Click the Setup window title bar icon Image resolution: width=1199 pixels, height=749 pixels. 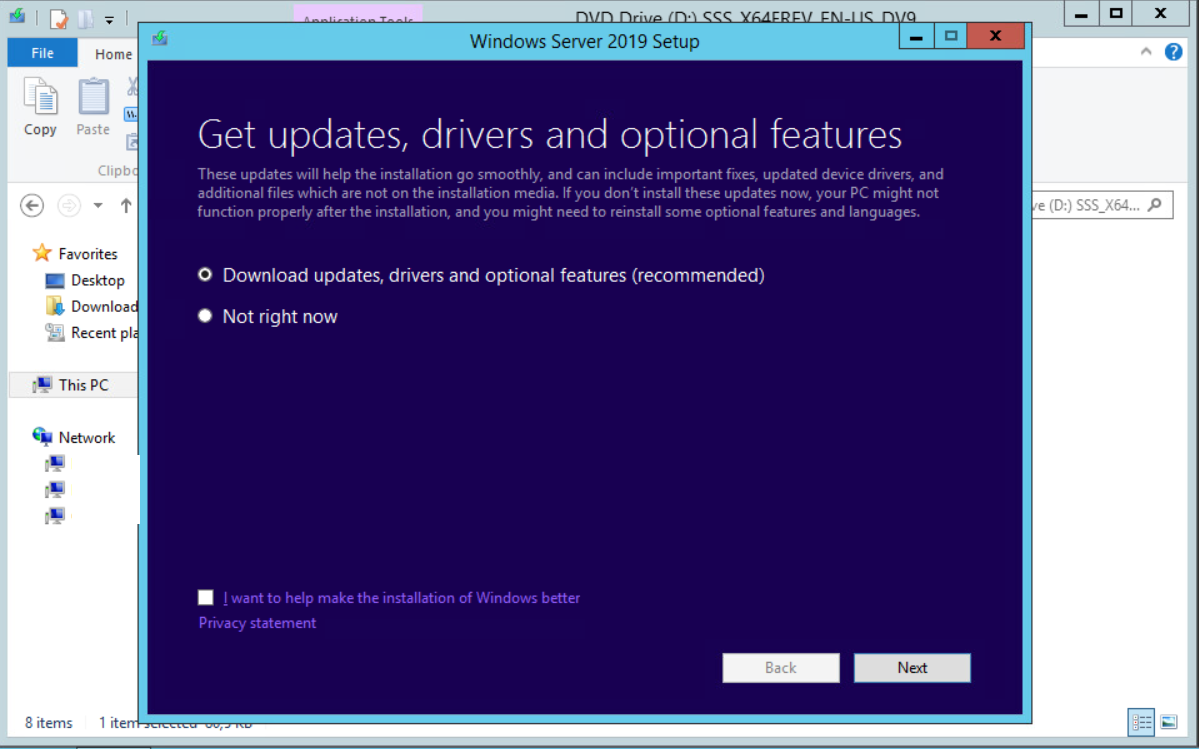pyautogui.click(x=160, y=38)
